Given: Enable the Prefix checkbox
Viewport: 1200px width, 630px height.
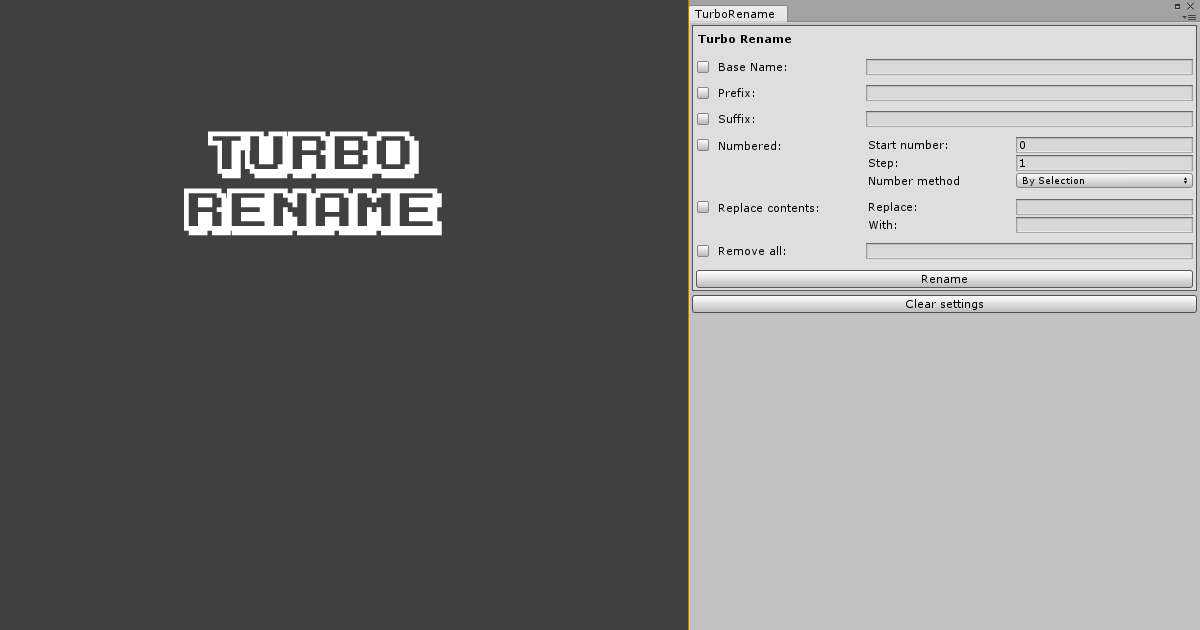Looking at the screenshot, I should pos(703,92).
